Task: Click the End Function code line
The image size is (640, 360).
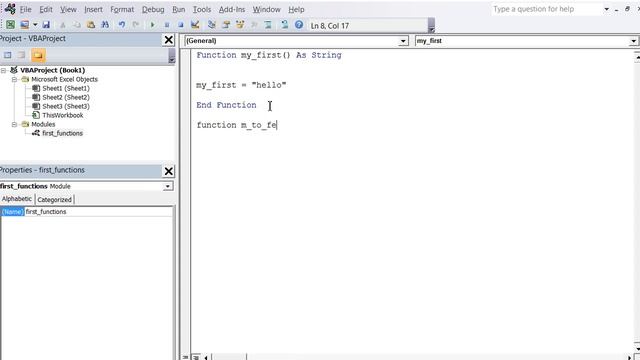Action: (x=226, y=105)
